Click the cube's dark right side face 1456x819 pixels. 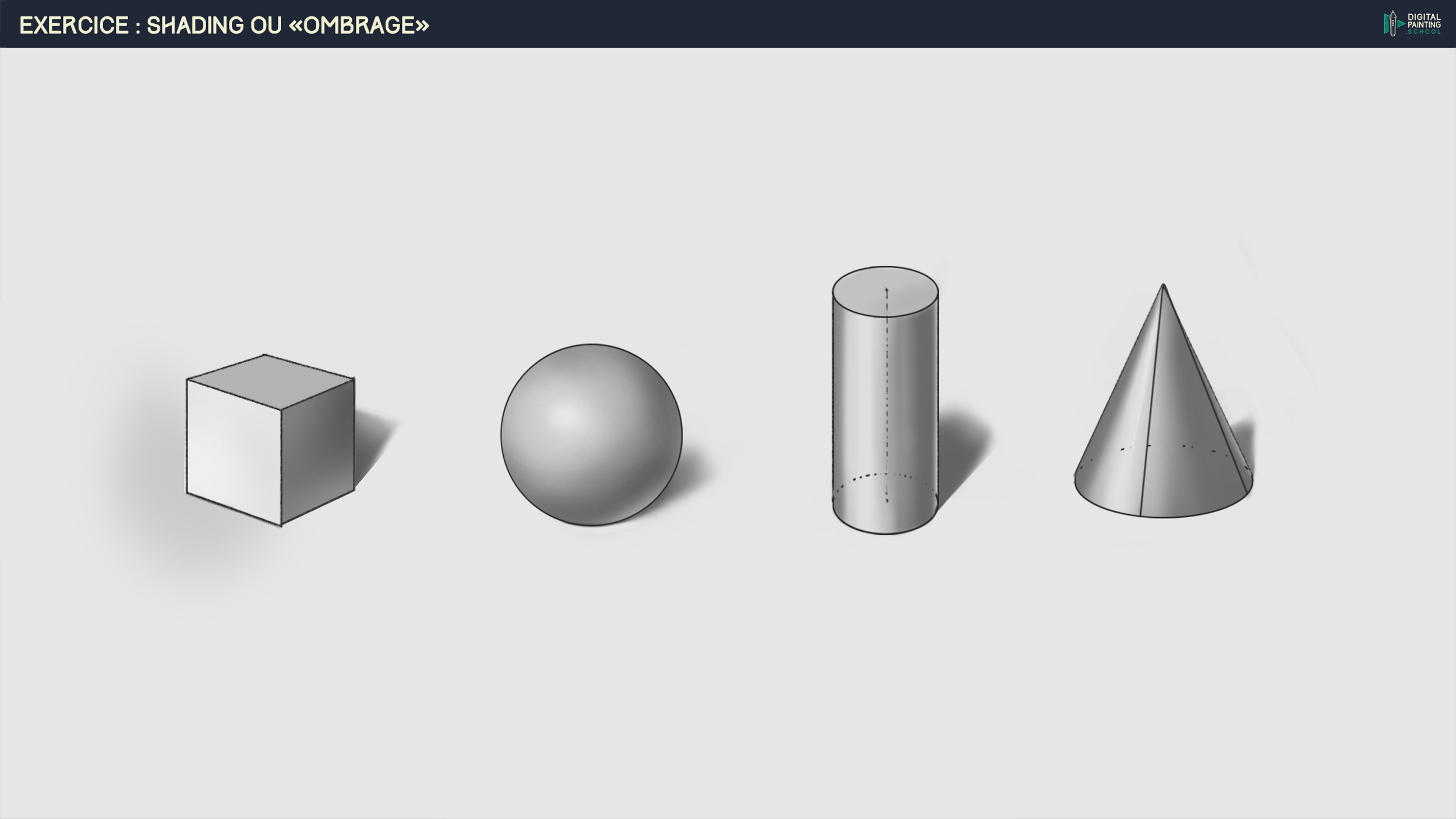(x=317, y=449)
